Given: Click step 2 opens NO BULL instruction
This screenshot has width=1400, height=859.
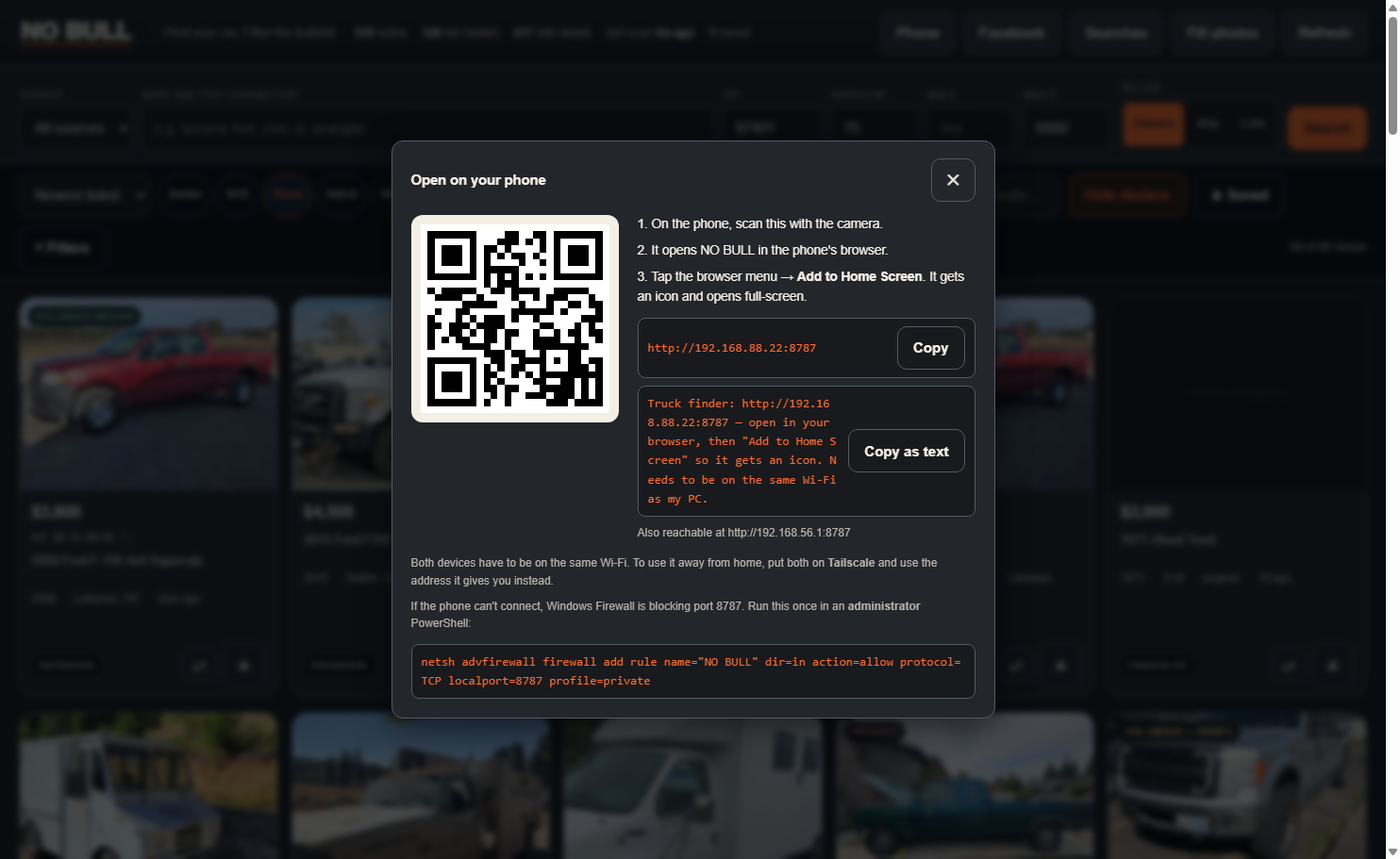Looking at the screenshot, I should click(762, 250).
